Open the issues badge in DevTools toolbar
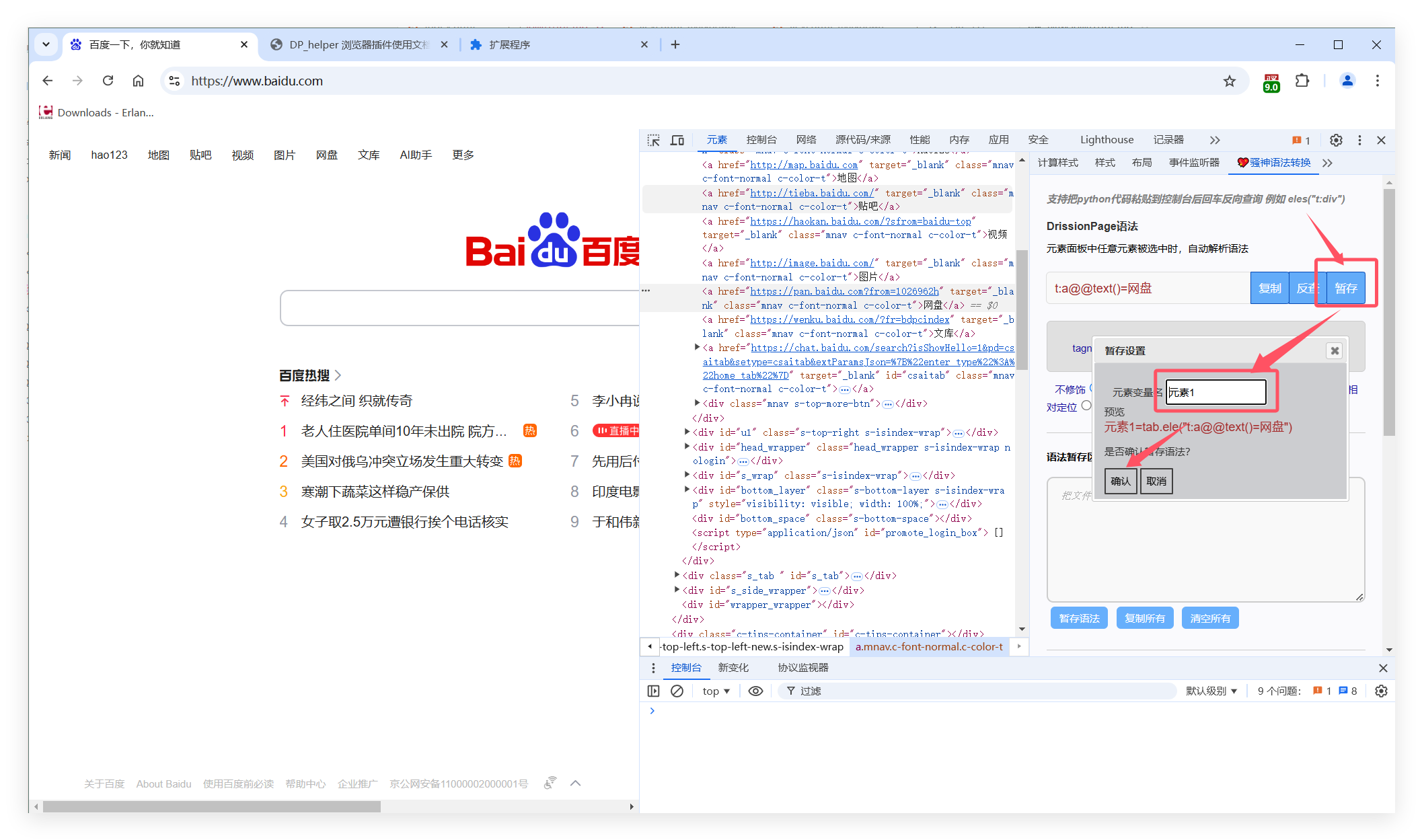Screen dimensions: 1422x840 click(1301, 140)
